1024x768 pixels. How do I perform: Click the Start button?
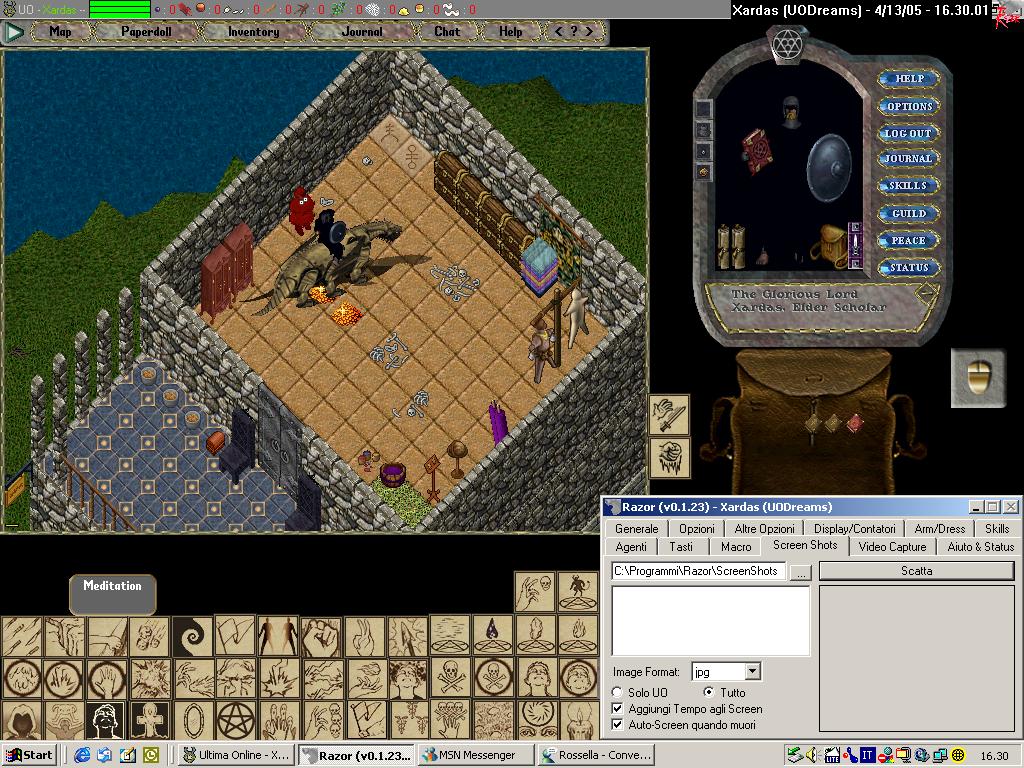click(29, 755)
